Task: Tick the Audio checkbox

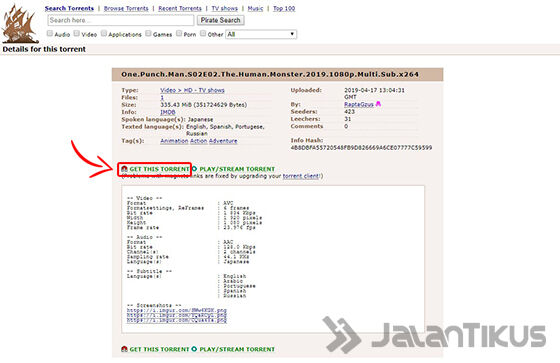Action: [50, 34]
